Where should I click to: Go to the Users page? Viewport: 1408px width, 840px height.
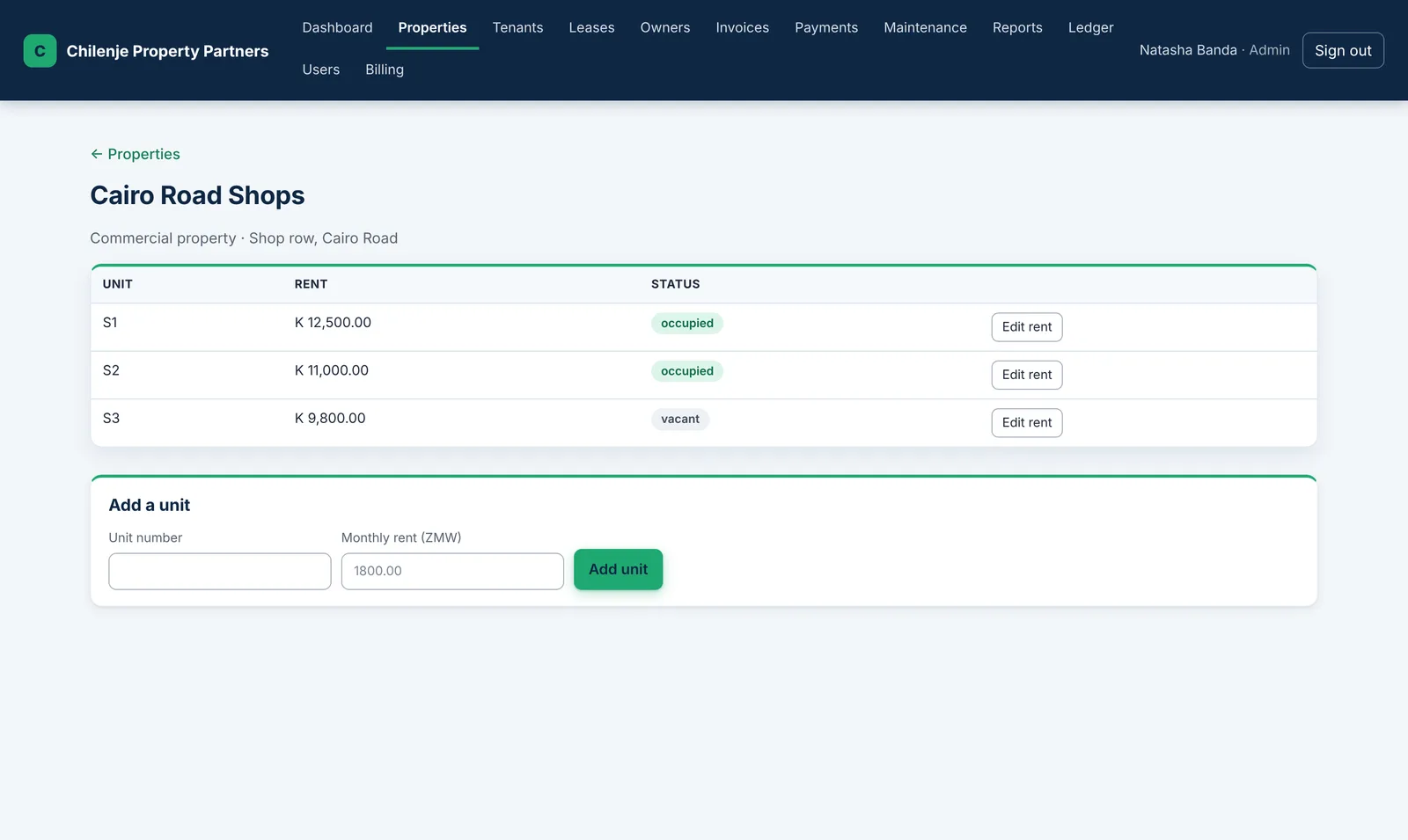[320, 69]
